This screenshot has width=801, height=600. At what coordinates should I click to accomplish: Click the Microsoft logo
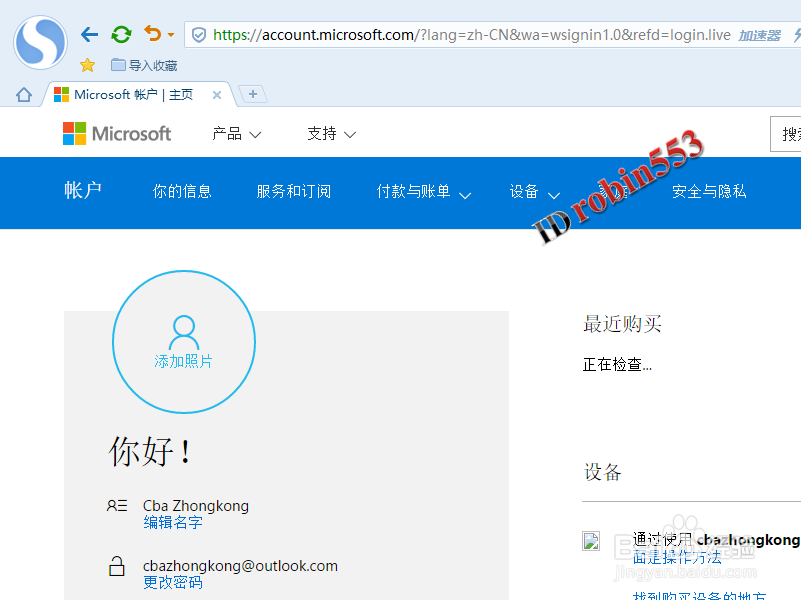click(x=116, y=134)
